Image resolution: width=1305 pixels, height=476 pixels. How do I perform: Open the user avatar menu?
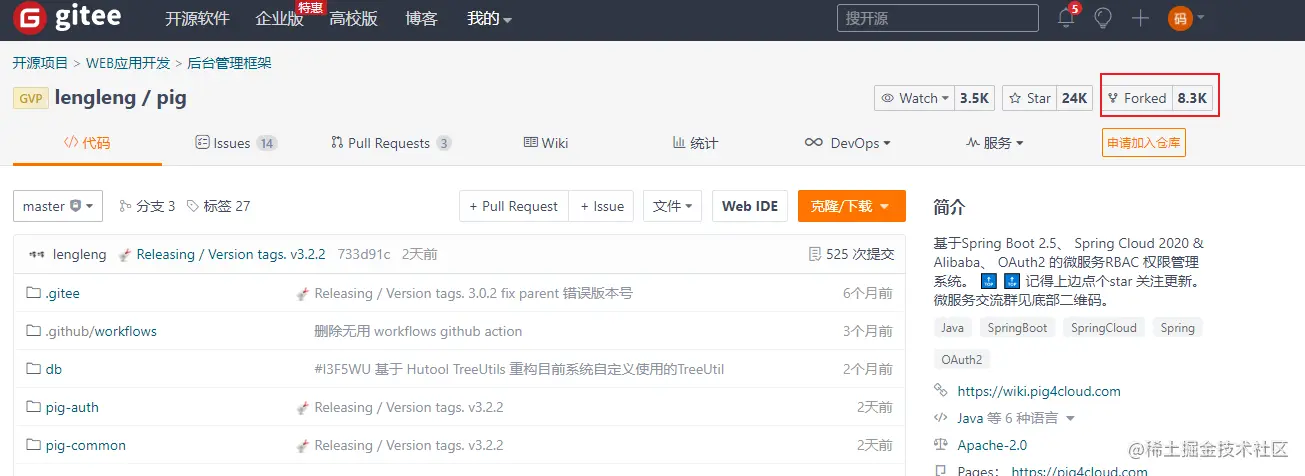(1186, 18)
